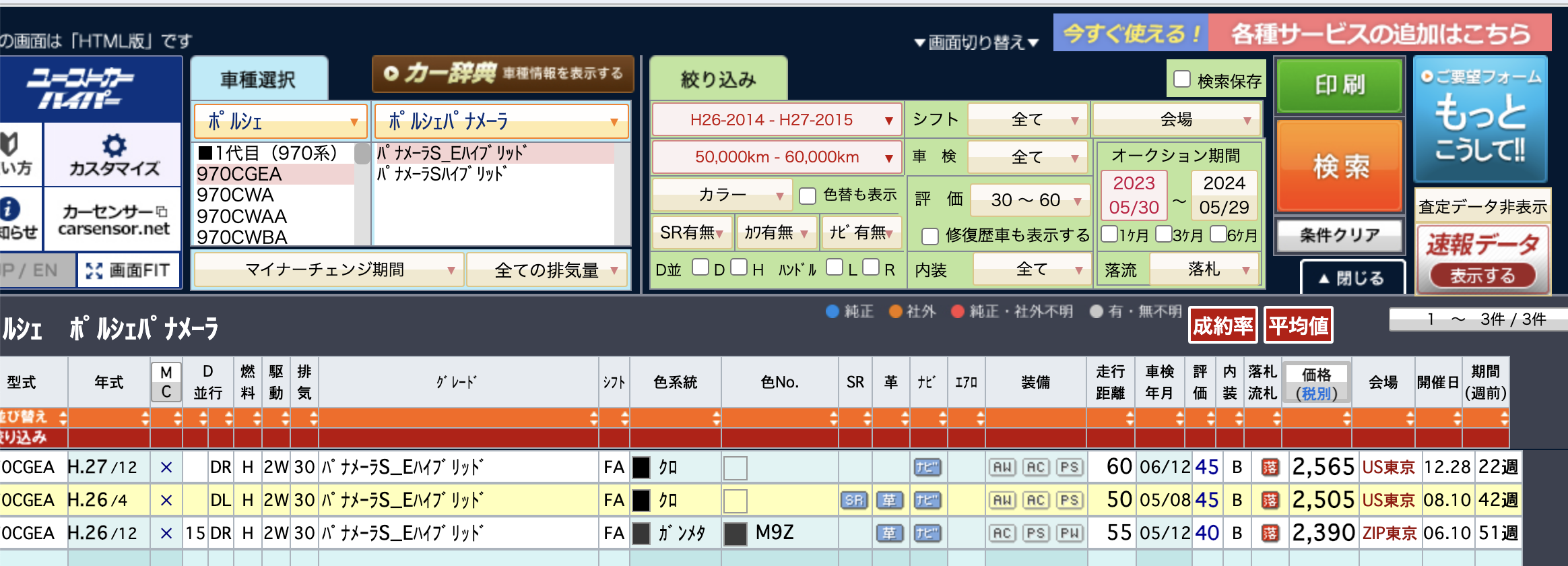Image resolution: width=1568 pixels, height=566 pixels.
Task: Click the red 落札 icon in the 2,505 row
Action: [1270, 500]
